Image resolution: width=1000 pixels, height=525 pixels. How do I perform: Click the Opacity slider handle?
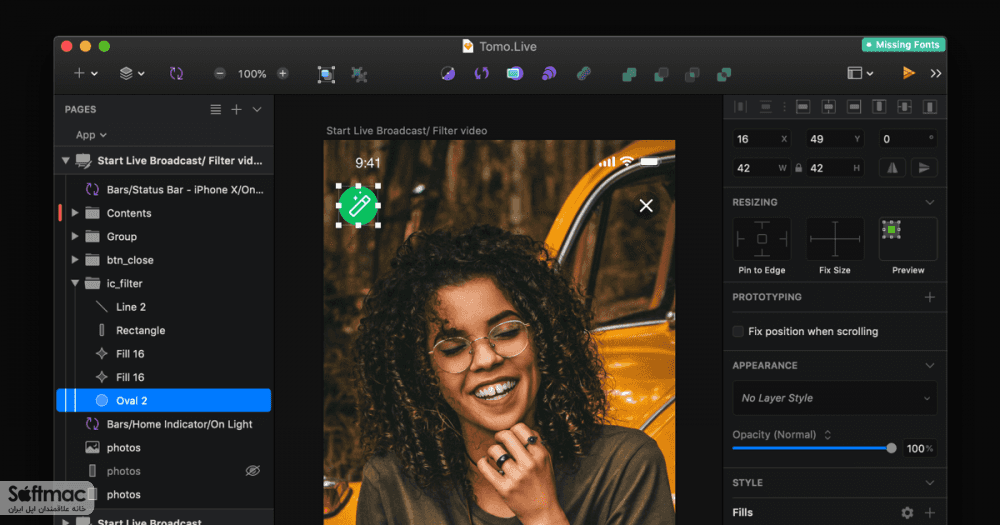(891, 448)
